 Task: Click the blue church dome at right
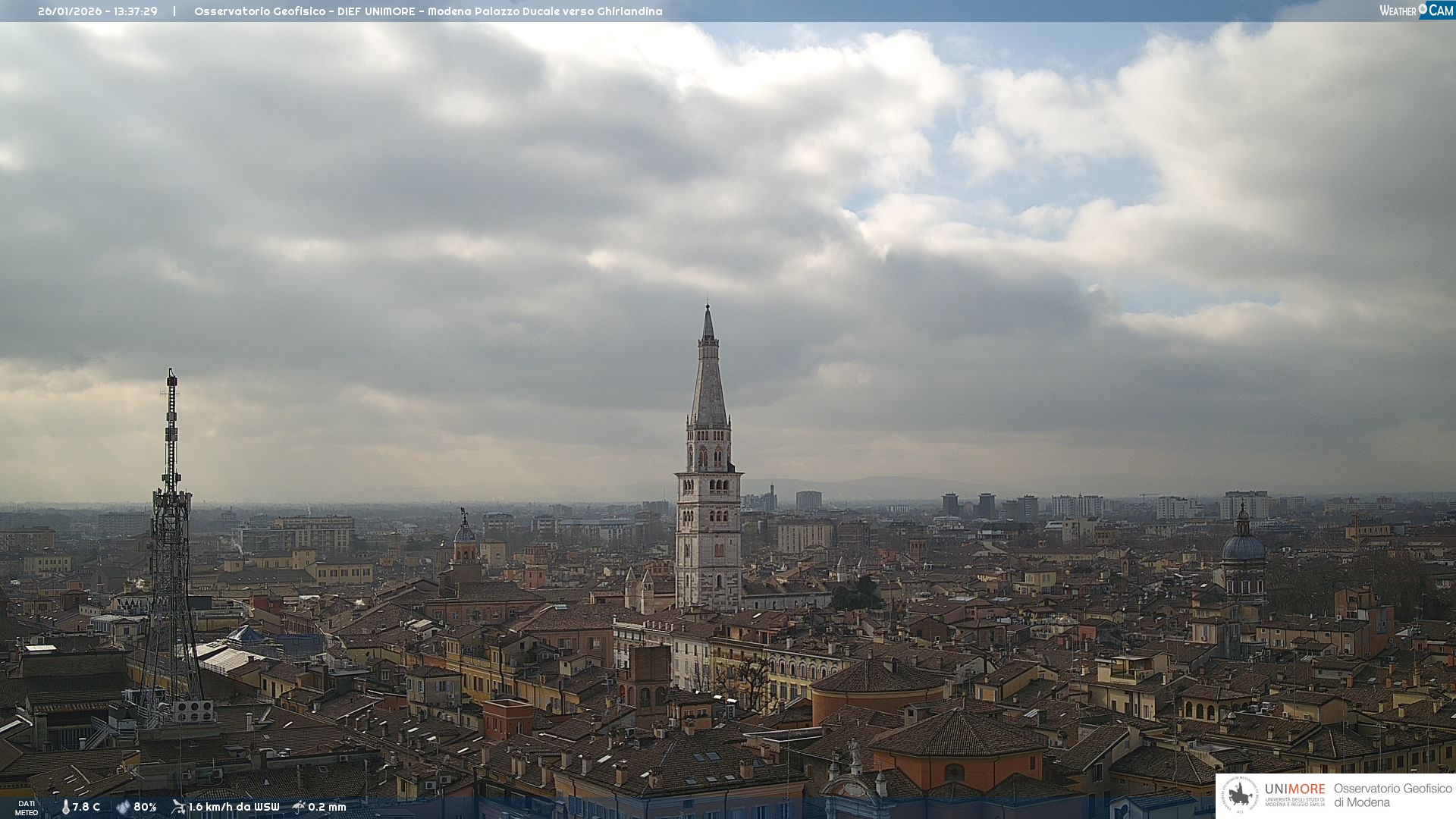coord(1243,548)
